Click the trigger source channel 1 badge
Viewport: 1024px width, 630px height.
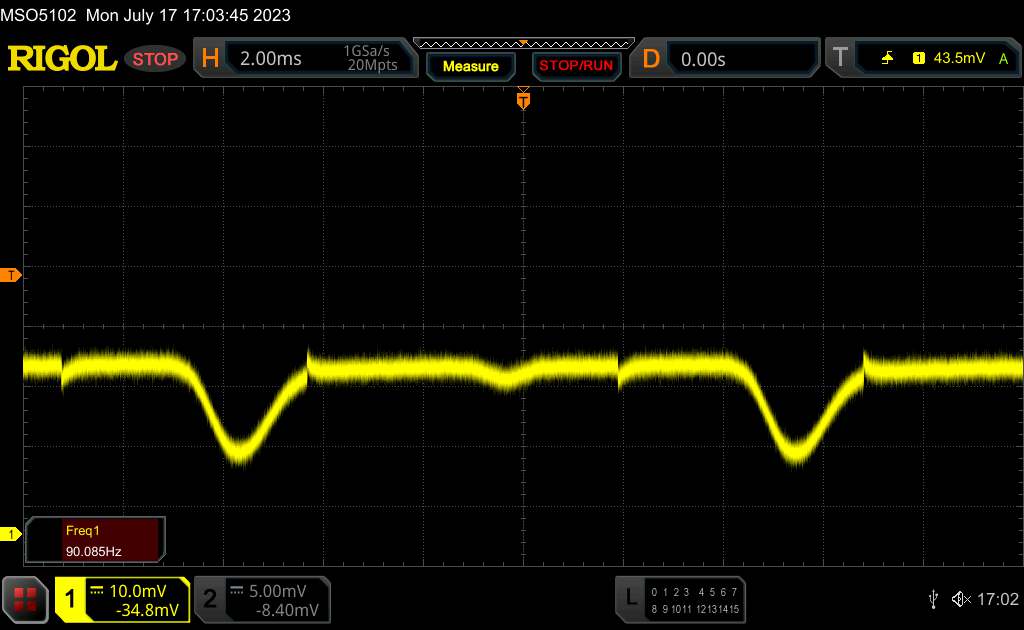click(x=919, y=59)
